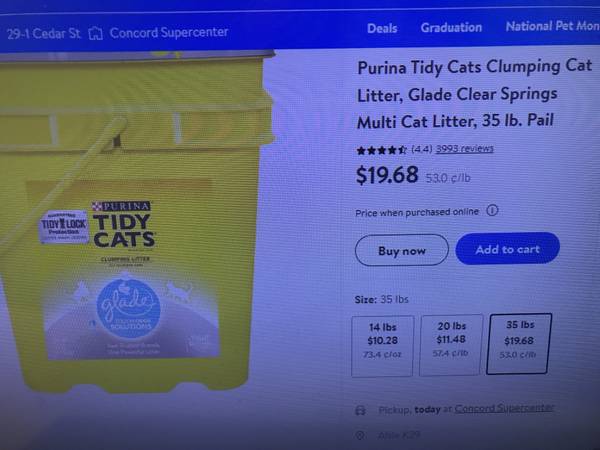Go to the Graduation menu item

(x=451, y=28)
